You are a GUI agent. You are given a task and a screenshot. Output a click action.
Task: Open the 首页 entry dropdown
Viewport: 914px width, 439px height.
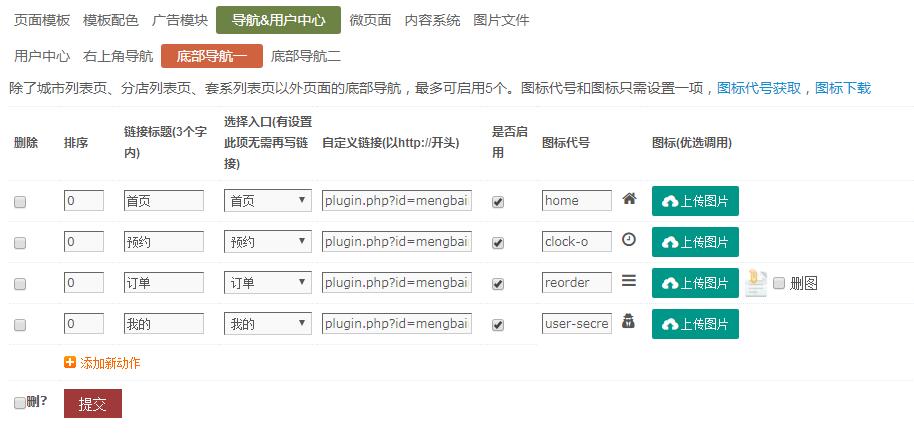(x=267, y=201)
